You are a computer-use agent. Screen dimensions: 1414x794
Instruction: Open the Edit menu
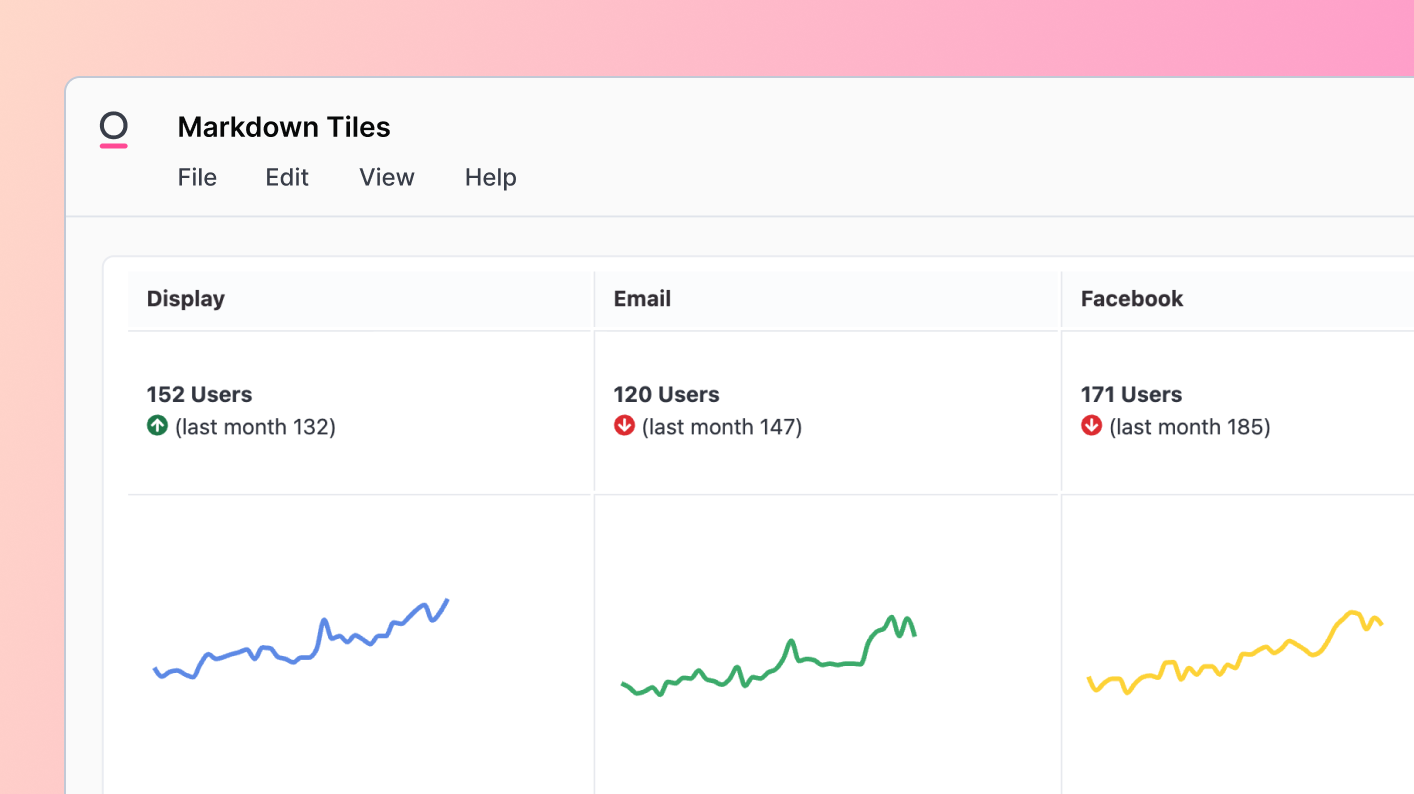click(287, 177)
